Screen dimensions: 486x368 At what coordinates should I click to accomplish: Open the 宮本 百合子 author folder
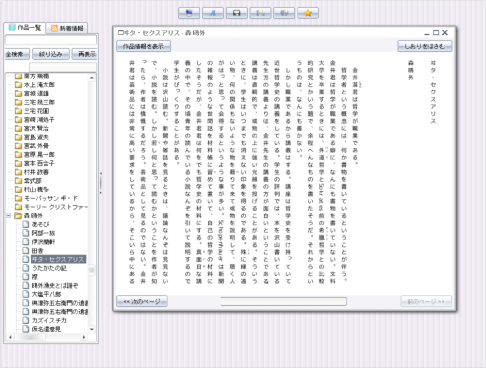coord(39,163)
